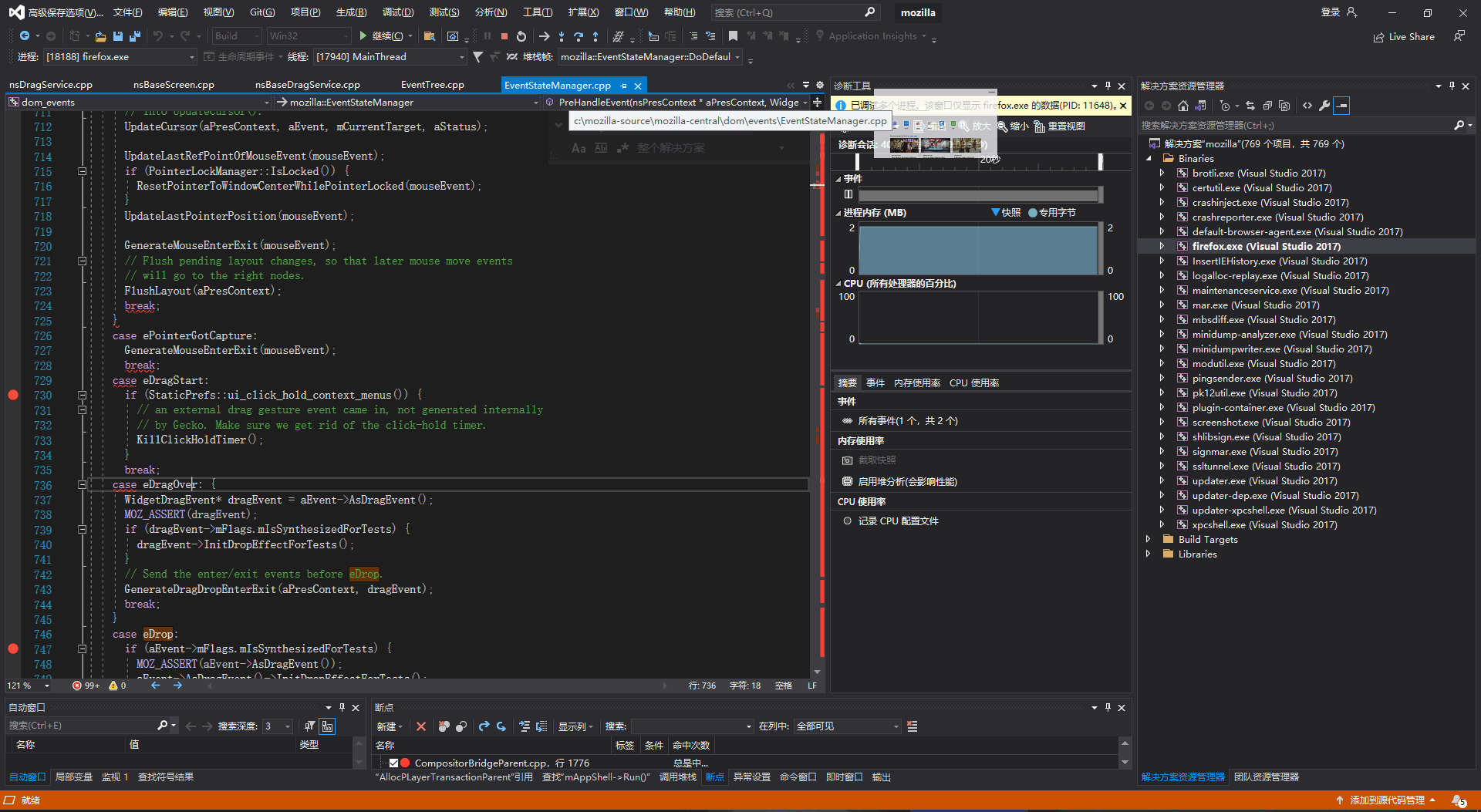Toggle hex display button in Autos window

tap(327, 726)
